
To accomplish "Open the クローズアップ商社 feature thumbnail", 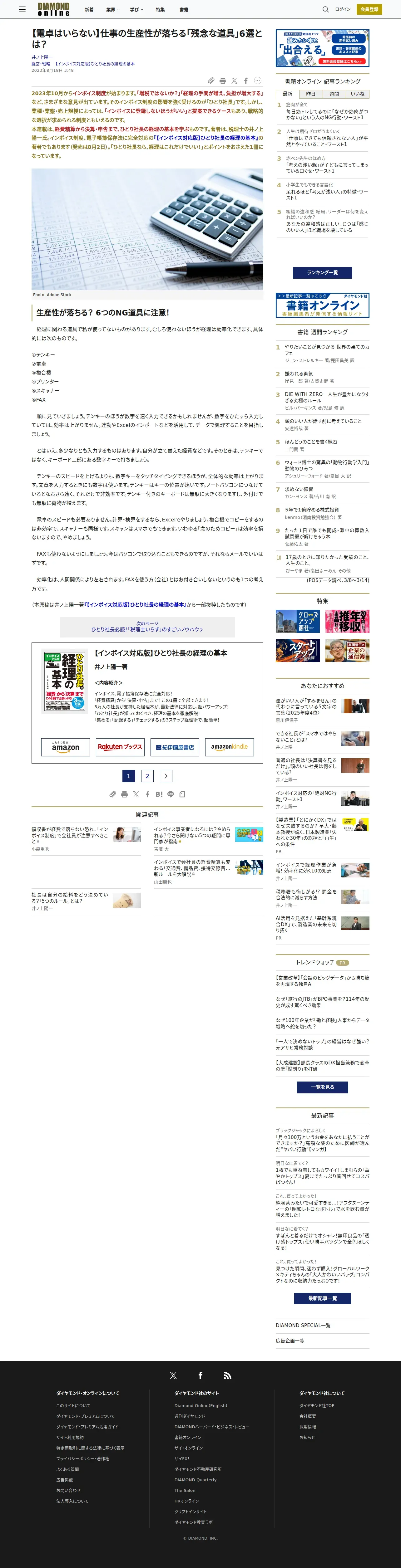I will (x=297, y=622).
